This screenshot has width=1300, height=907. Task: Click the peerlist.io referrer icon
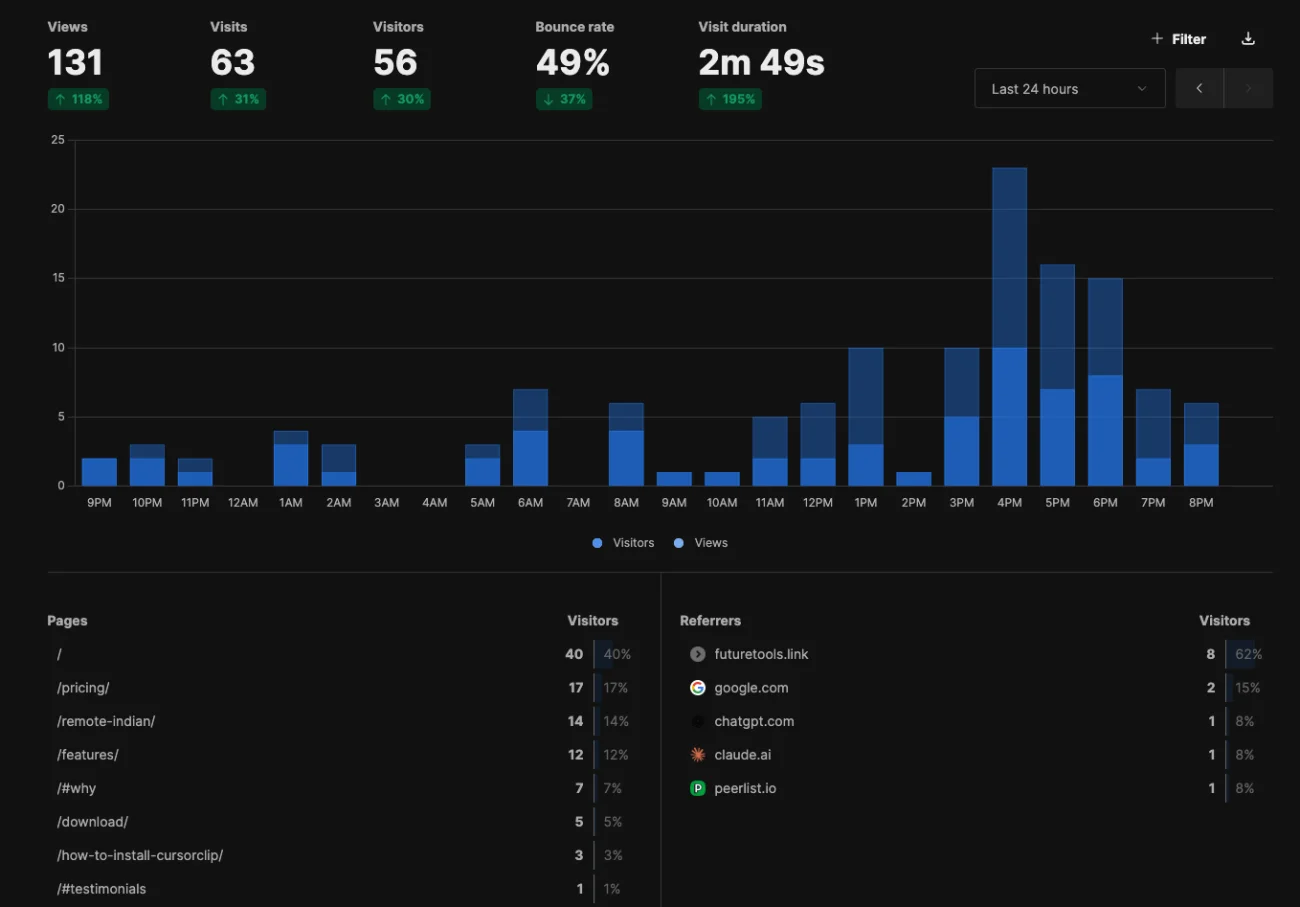pos(698,788)
